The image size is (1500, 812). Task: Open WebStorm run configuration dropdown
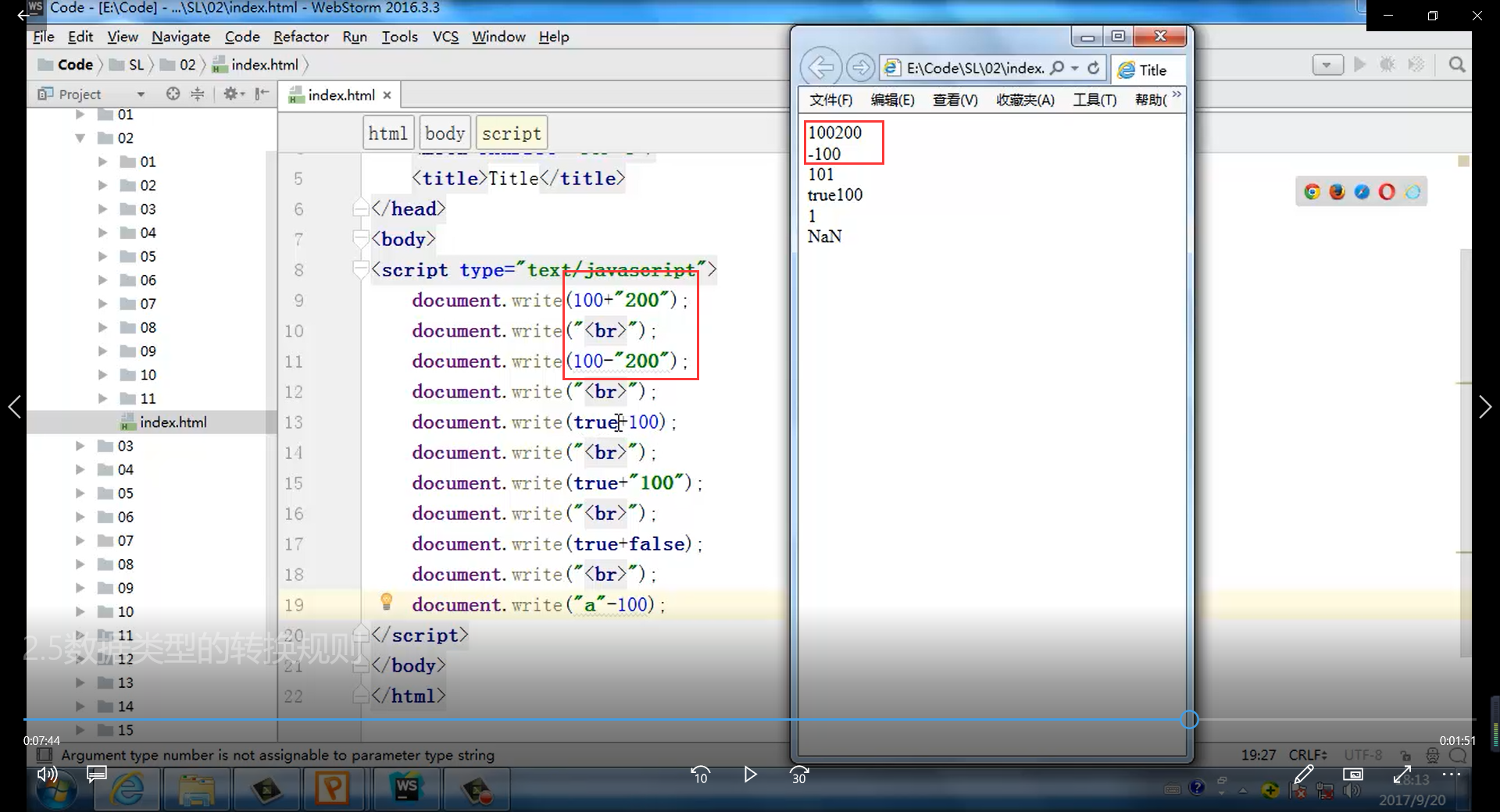coord(1327,65)
